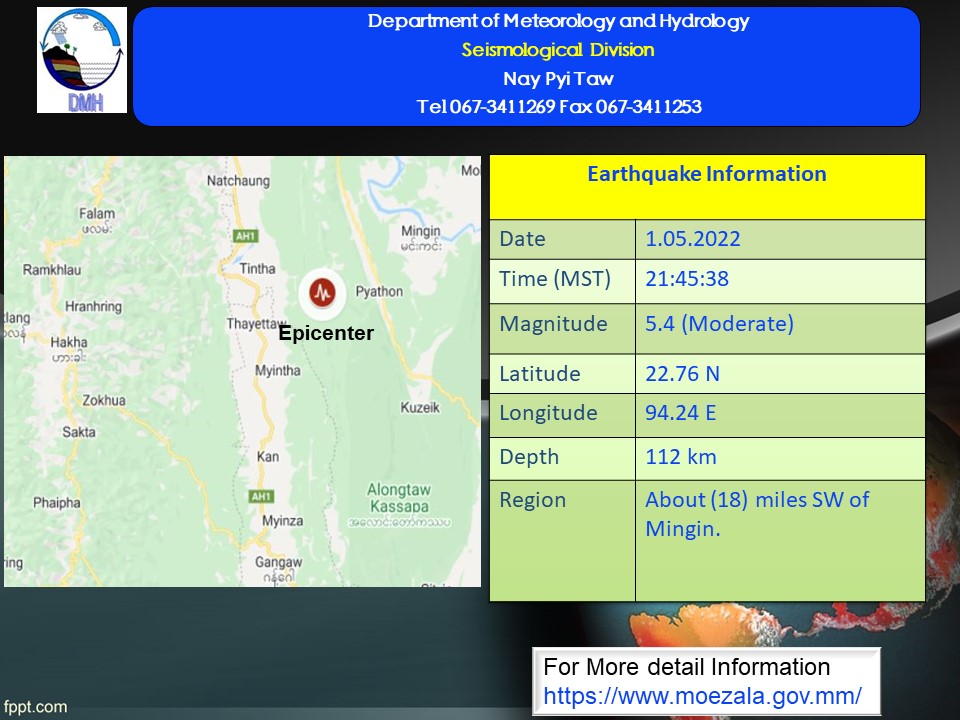960x720 pixels.
Task: Click the time value '21:45:38'
Action: (x=687, y=279)
